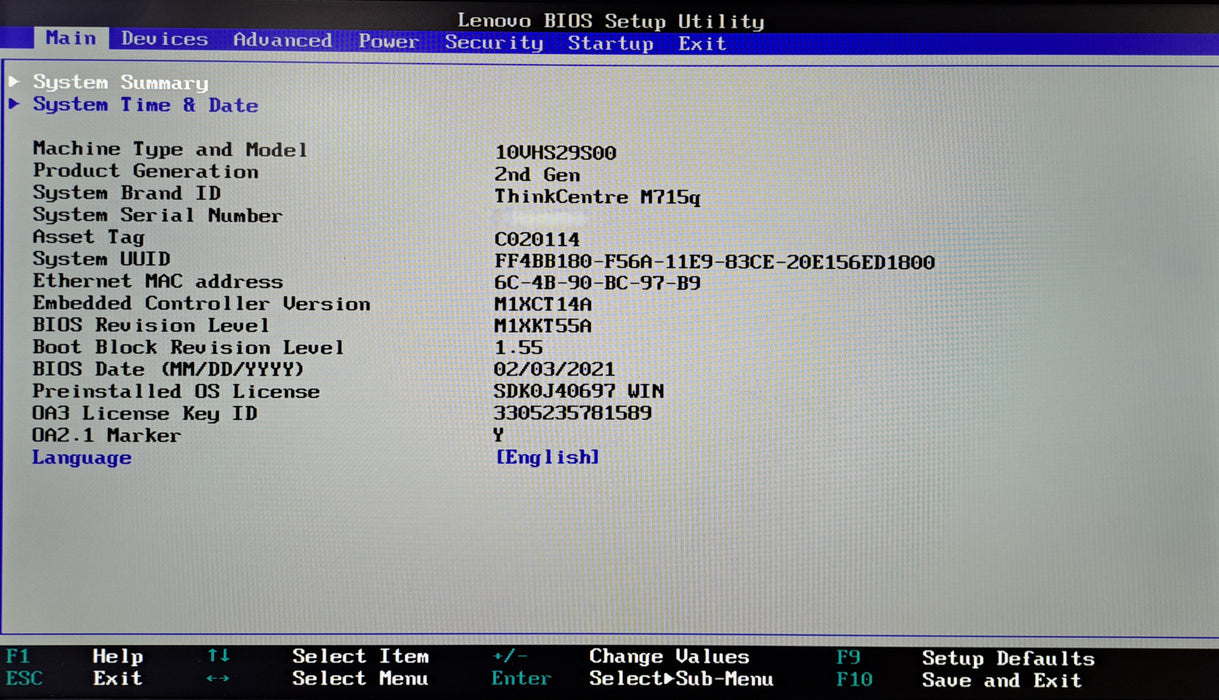
Task: Click the System UUID label
Action: [x=102, y=259]
